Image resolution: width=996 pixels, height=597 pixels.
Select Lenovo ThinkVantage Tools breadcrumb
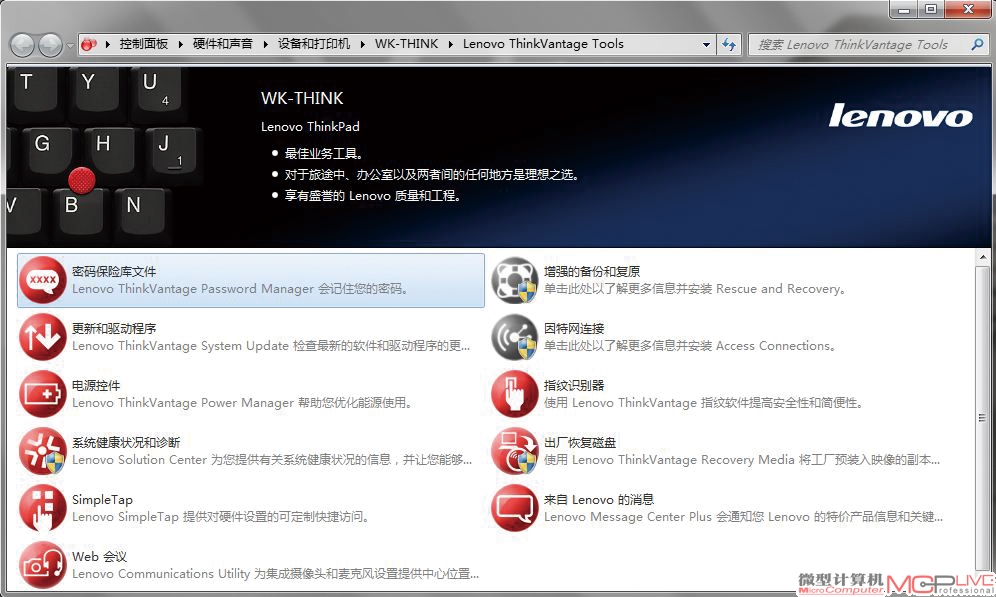[543, 44]
